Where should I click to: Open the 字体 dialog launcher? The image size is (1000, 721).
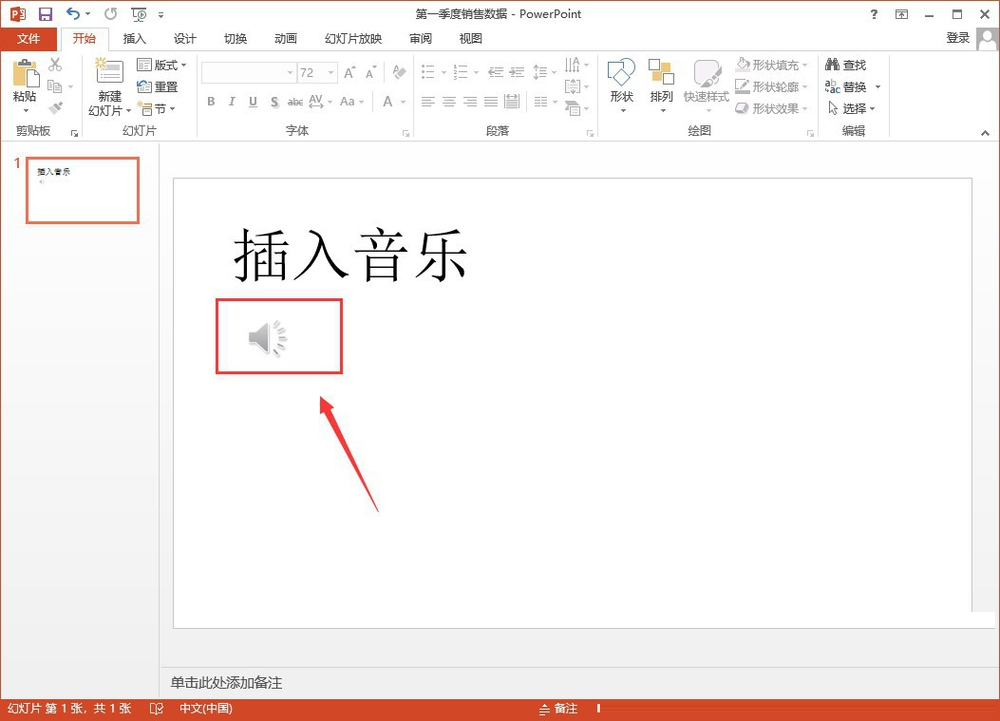coord(406,133)
